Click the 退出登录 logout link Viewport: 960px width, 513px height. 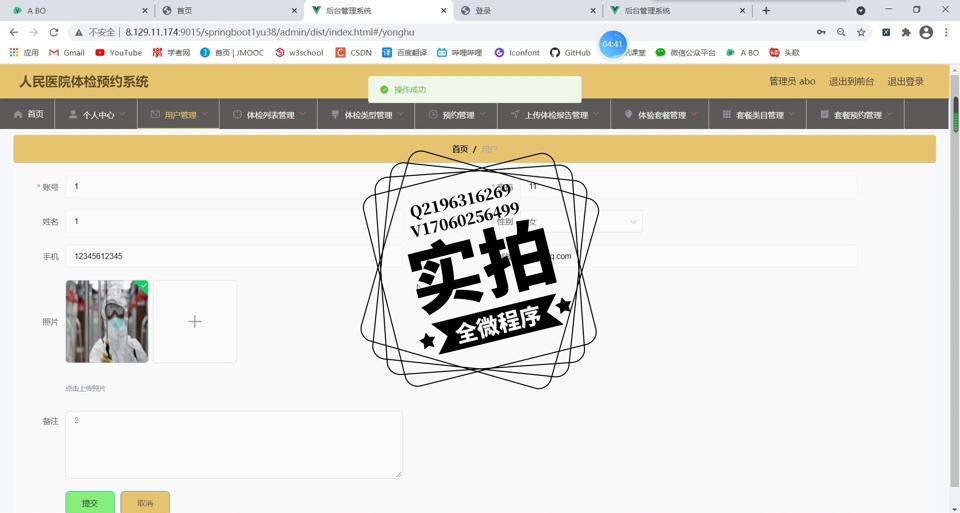[x=905, y=81]
